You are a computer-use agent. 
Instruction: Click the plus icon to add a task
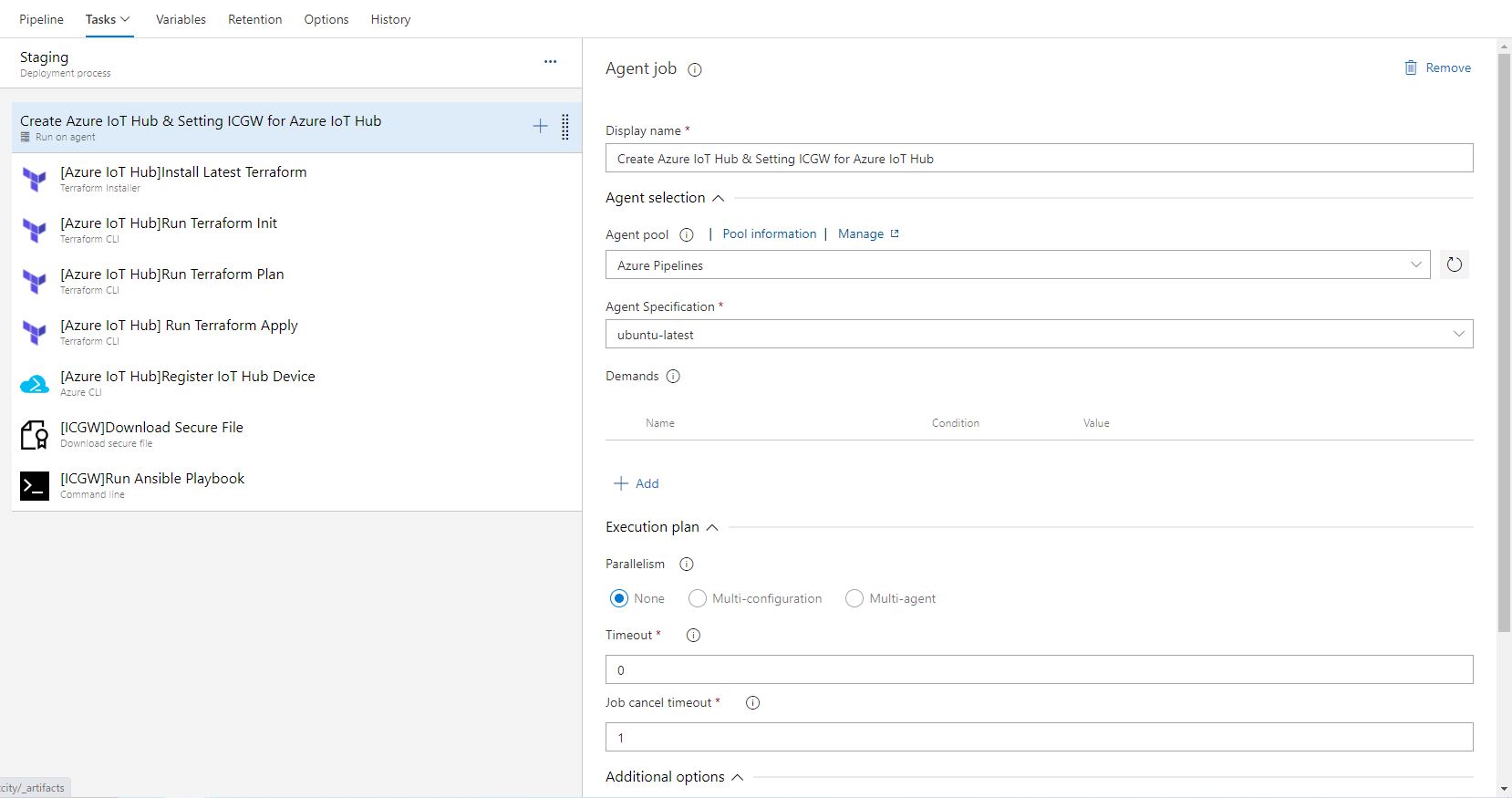click(540, 127)
